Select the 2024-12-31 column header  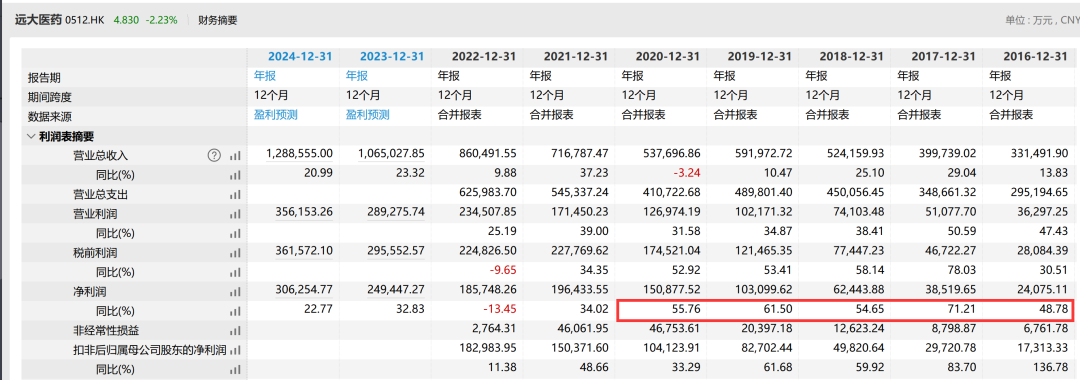(300, 56)
